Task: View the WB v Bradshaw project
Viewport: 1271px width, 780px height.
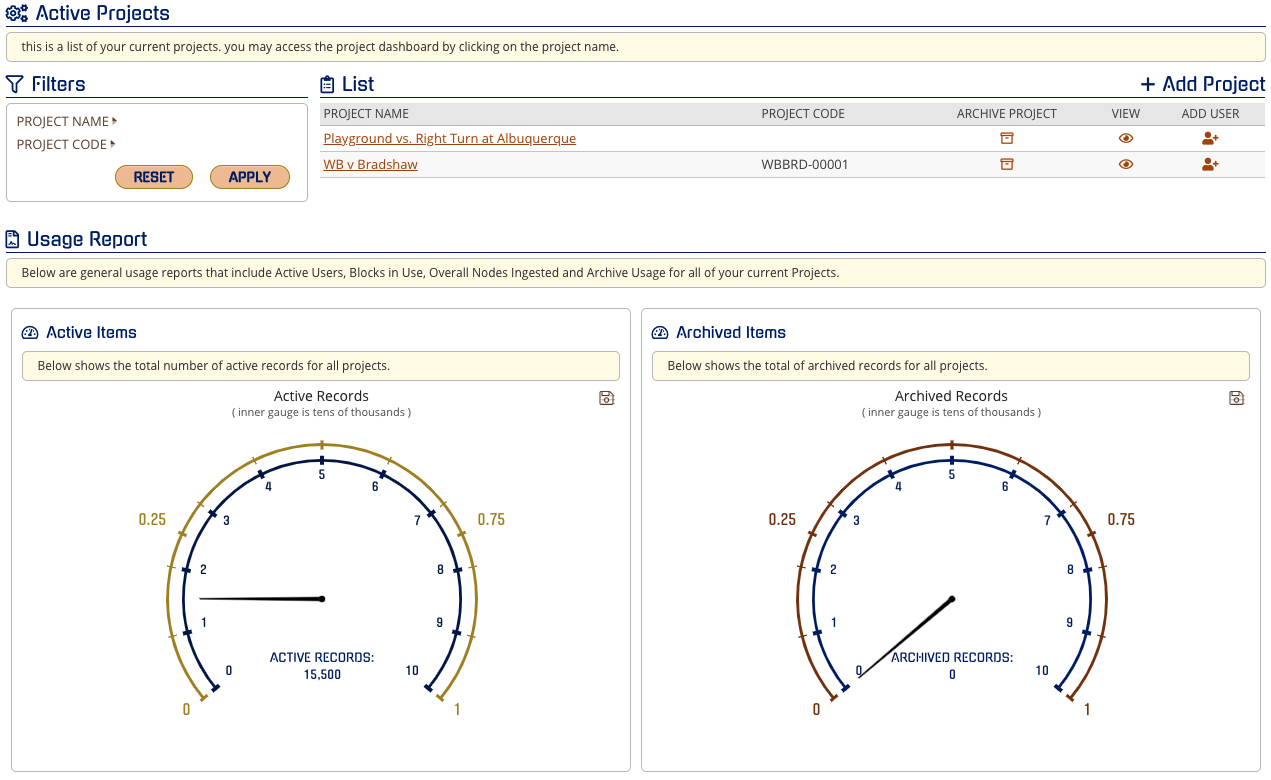Action: point(1126,164)
